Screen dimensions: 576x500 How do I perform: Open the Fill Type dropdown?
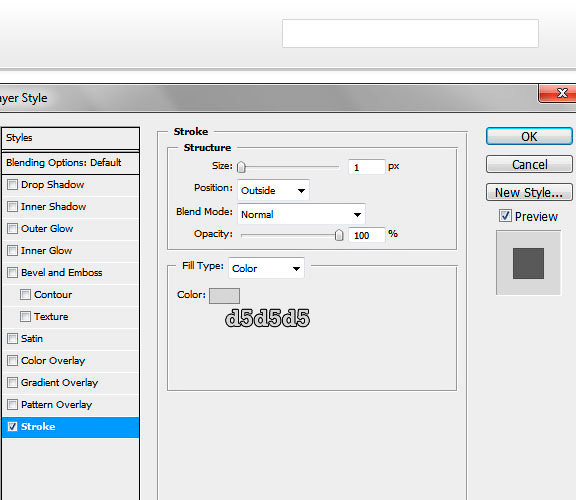click(x=266, y=268)
